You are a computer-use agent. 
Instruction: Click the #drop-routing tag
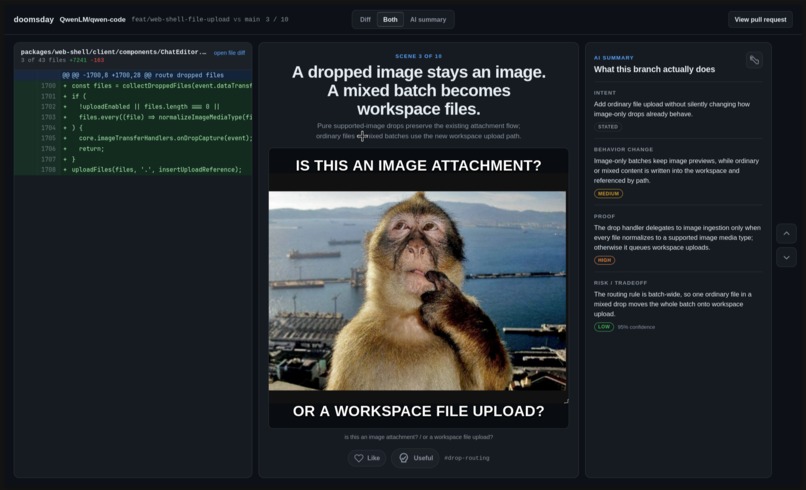[x=467, y=458]
